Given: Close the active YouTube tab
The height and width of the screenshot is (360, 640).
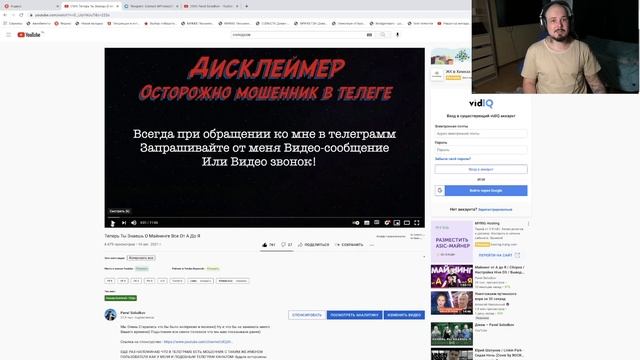Looking at the screenshot, I should [118, 6].
